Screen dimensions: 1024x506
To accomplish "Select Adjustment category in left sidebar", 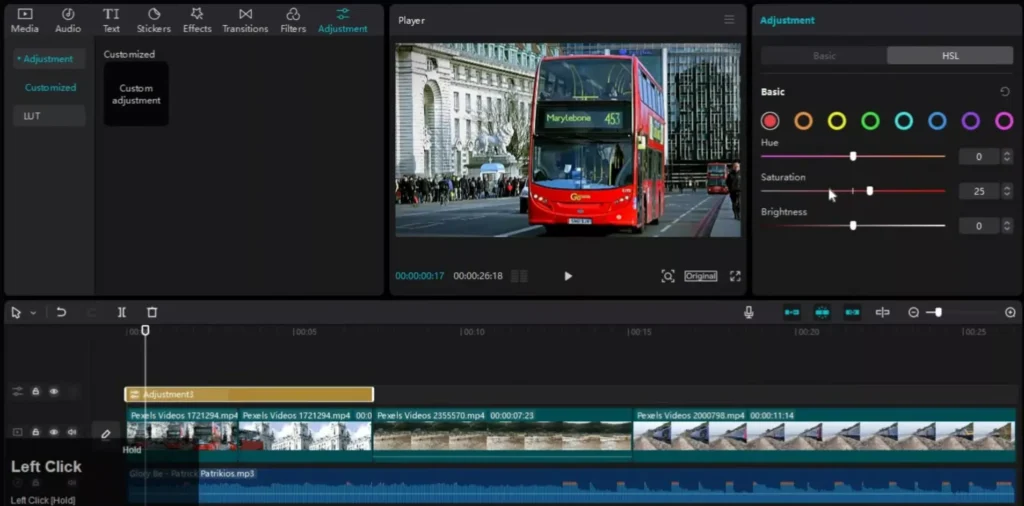I will tap(49, 59).
